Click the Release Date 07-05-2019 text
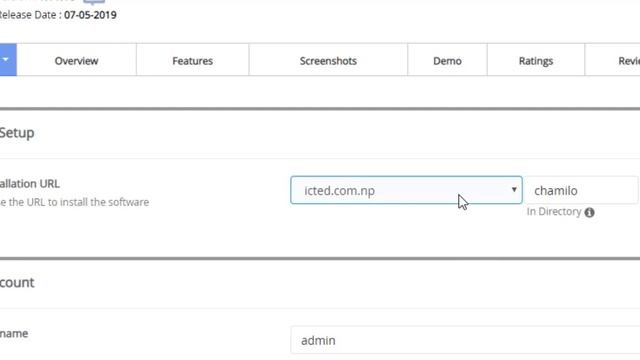The height and width of the screenshot is (360, 640). pos(58,15)
